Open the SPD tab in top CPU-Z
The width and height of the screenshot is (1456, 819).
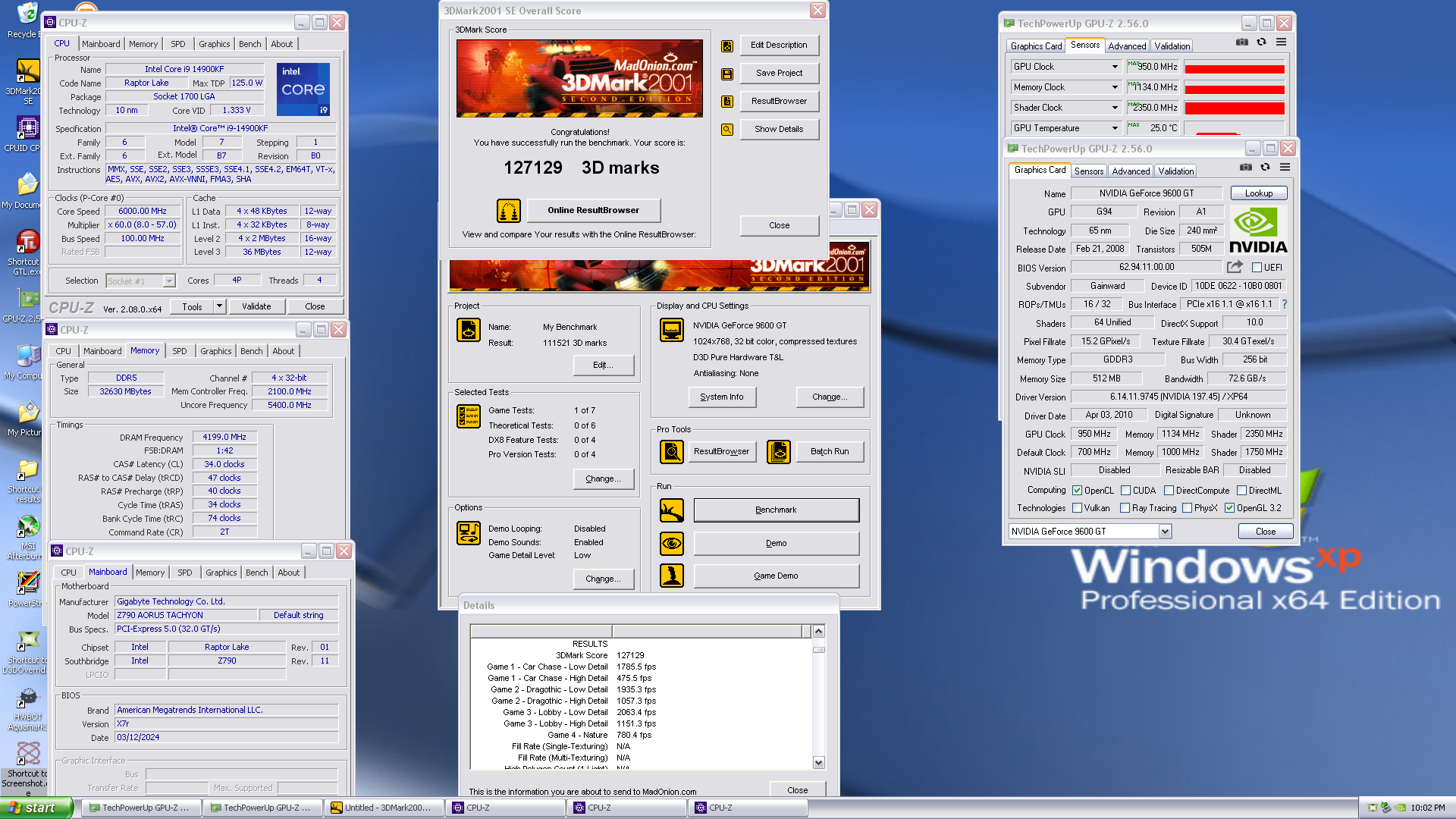(x=178, y=44)
